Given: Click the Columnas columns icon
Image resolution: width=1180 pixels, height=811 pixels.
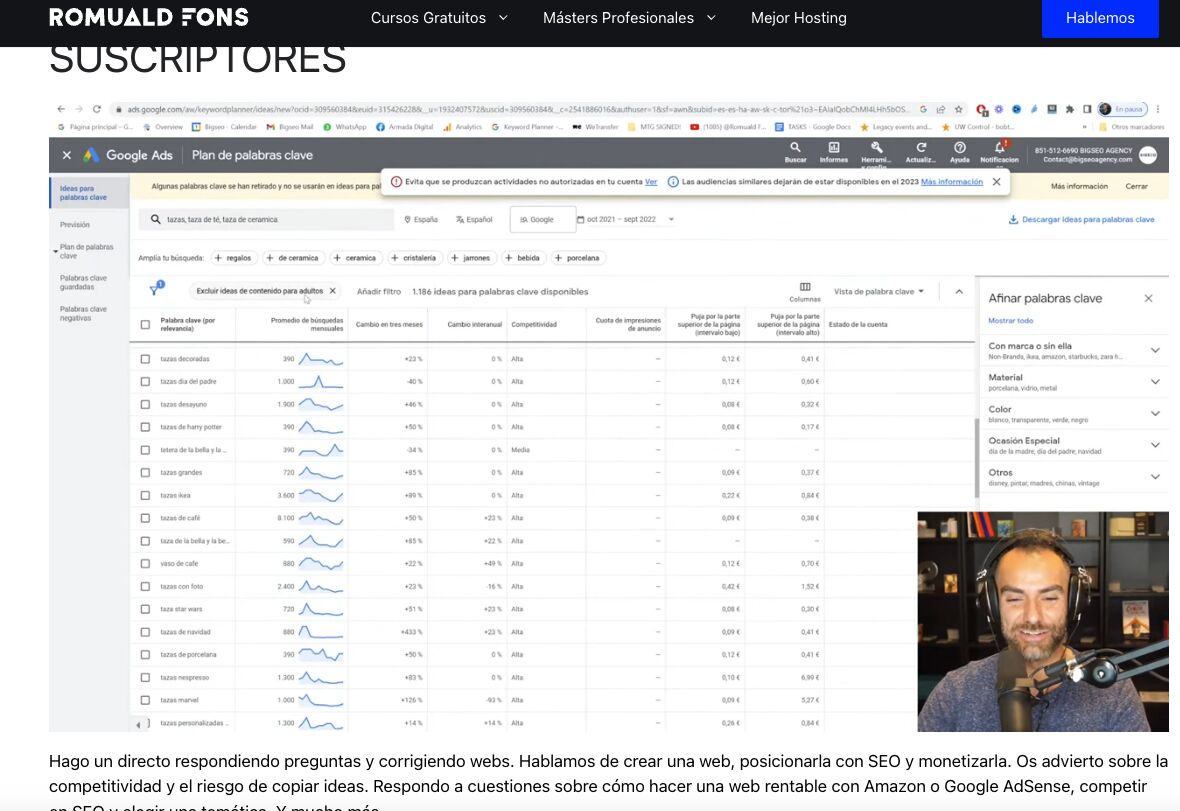Looking at the screenshot, I should [x=805, y=287].
